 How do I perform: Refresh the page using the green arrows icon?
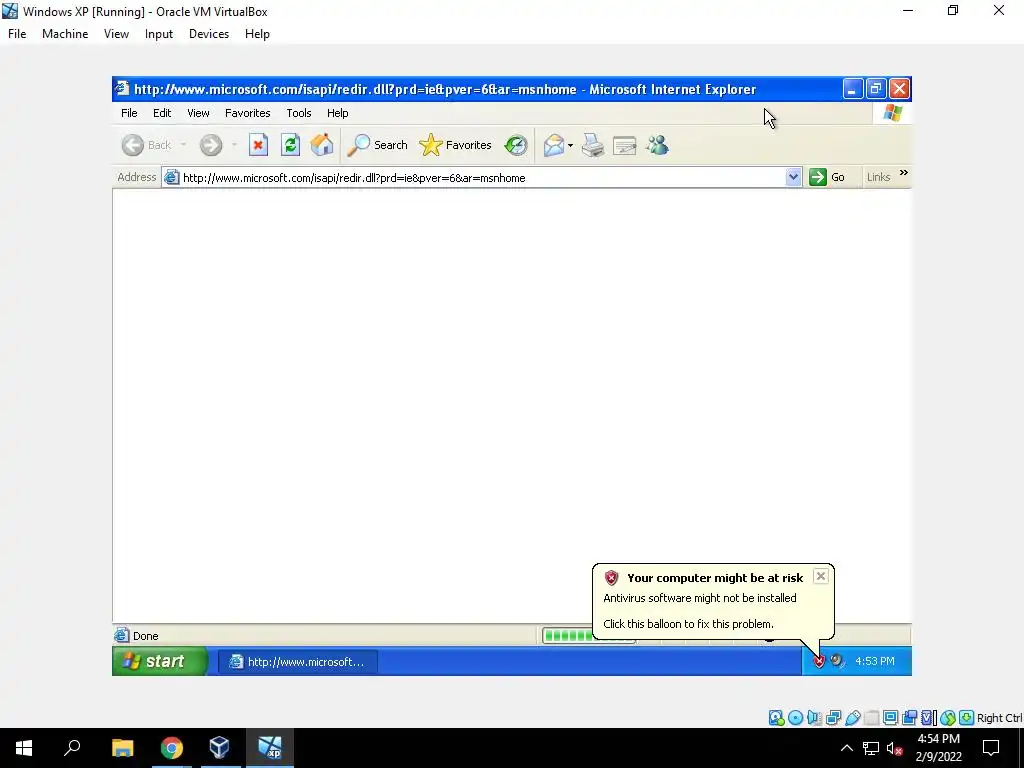click(290, 145)
